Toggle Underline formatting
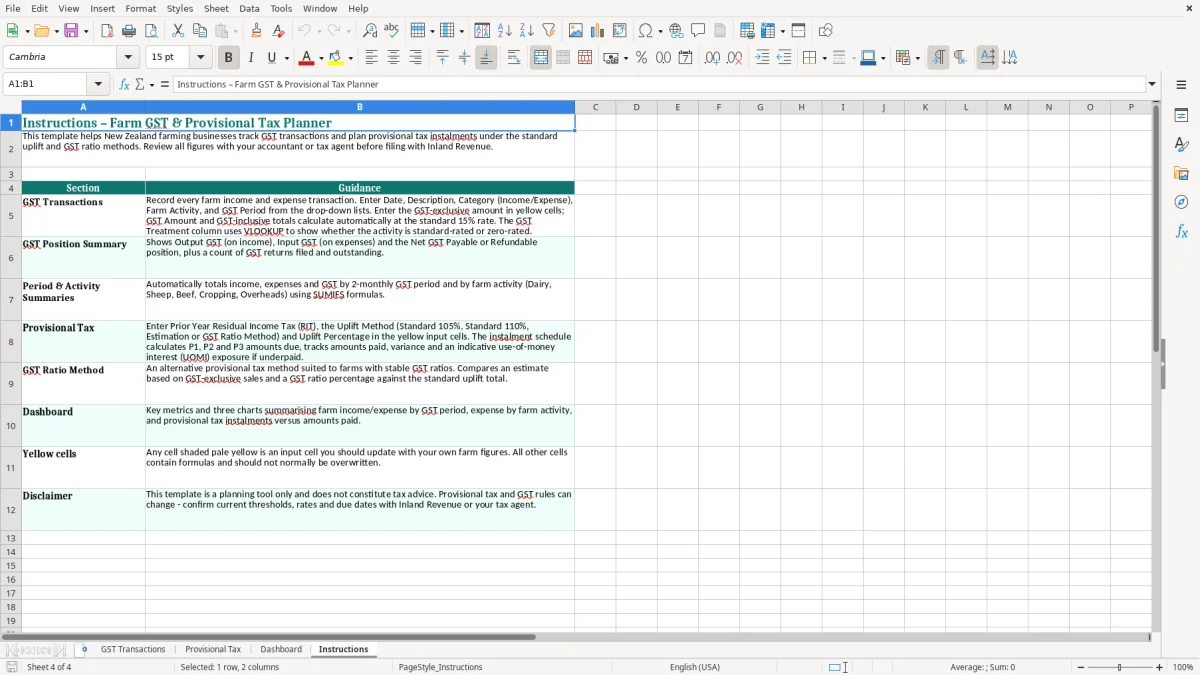The image size is (1200, 675). tap(271, 58)
